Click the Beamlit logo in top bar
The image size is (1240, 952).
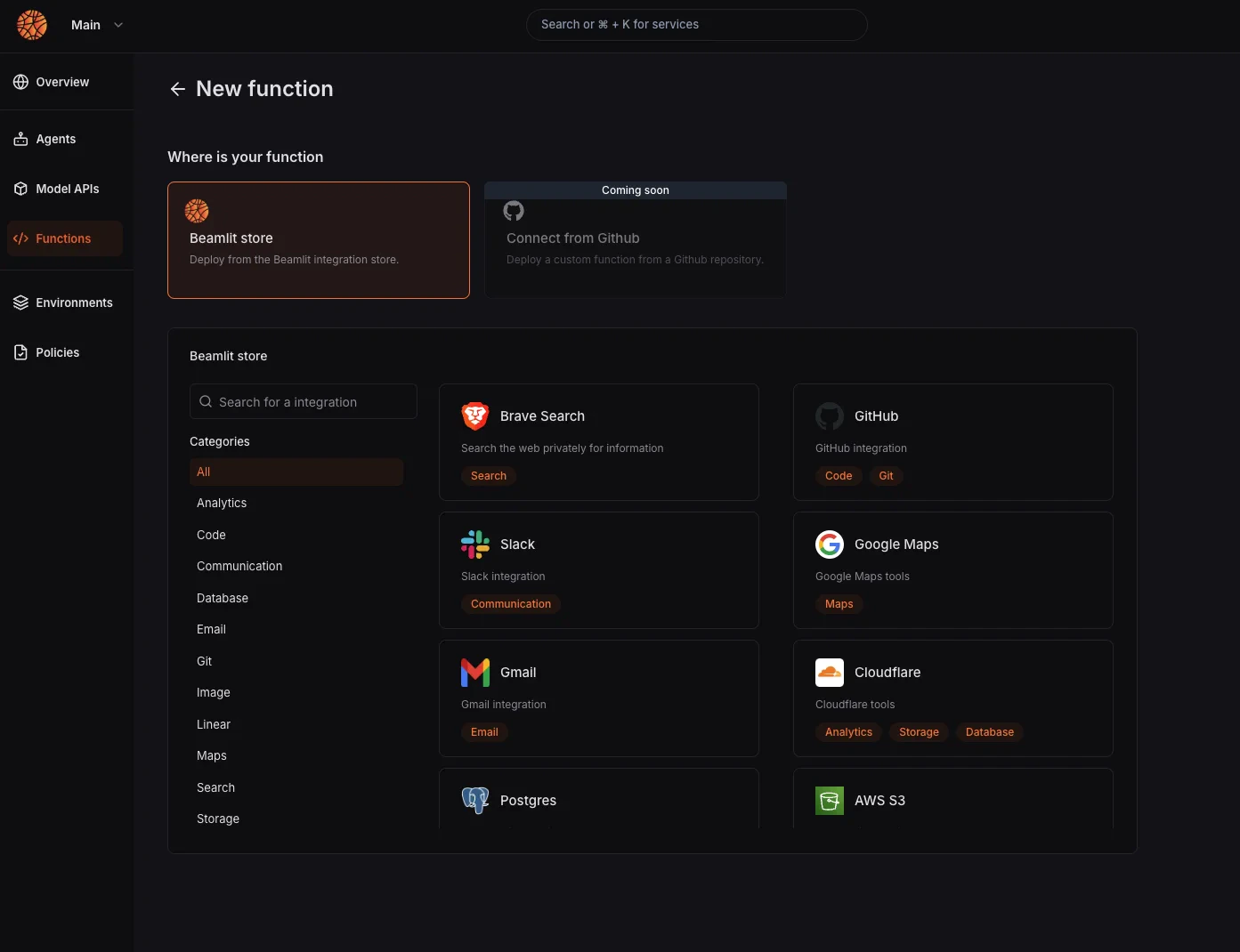coord(31,25)
